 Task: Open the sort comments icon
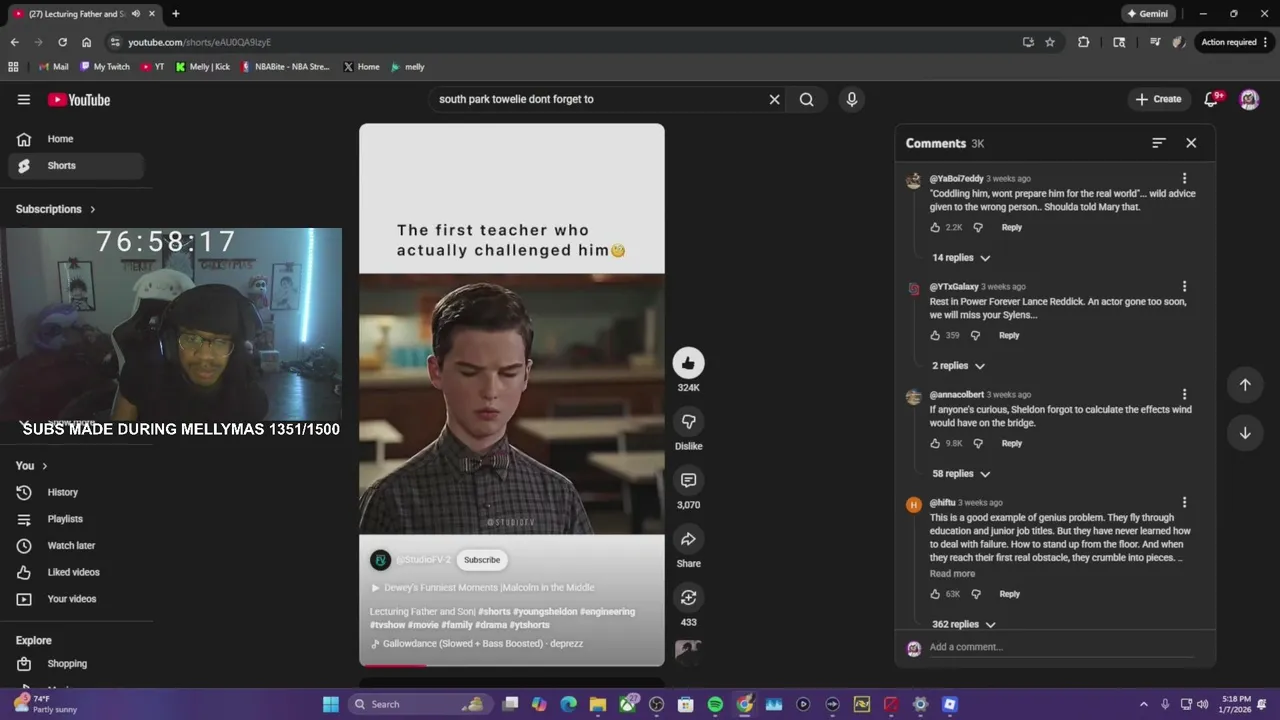point(1159,143)
